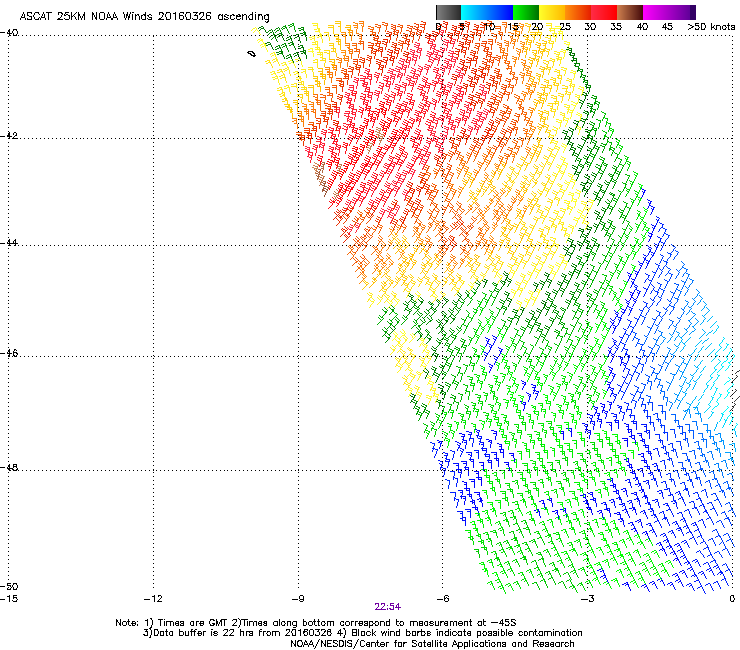The image size is (740, 650).
Task: Click the longitude label '0' at the bottom-right axis corner
Action: (x=732, y=599)
